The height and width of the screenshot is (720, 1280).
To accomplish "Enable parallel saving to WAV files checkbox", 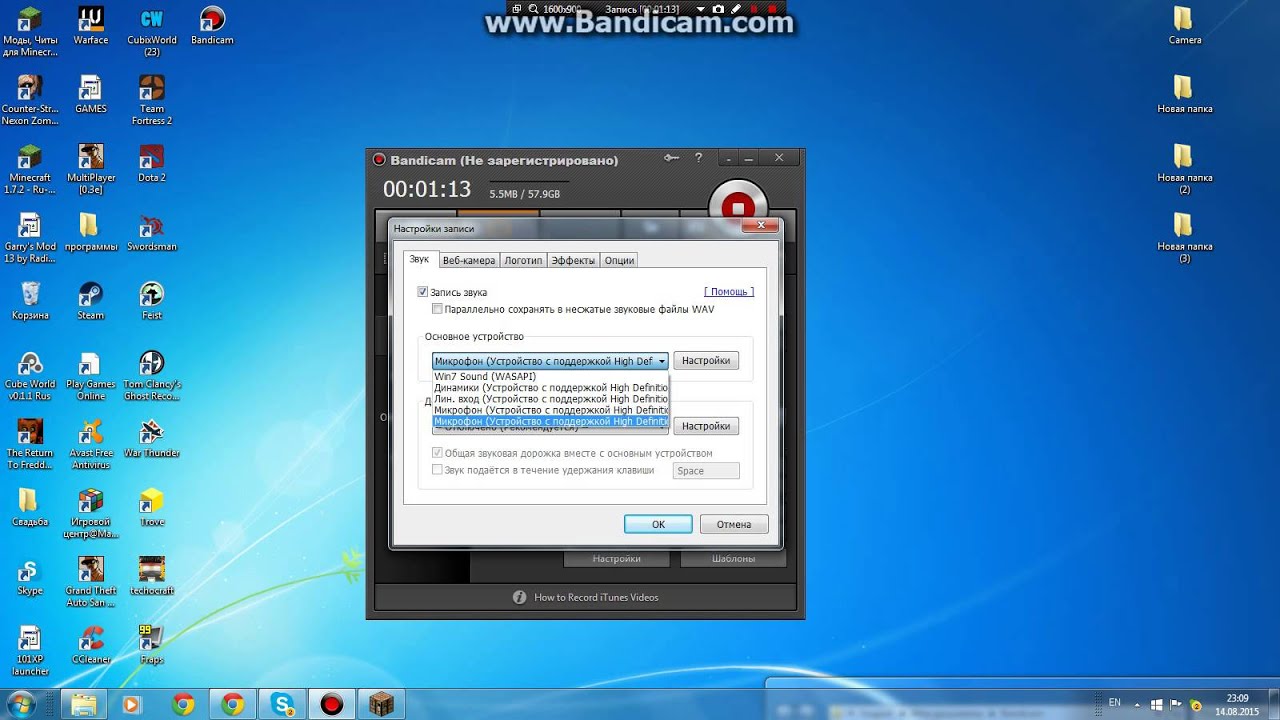I will point(437,309).
